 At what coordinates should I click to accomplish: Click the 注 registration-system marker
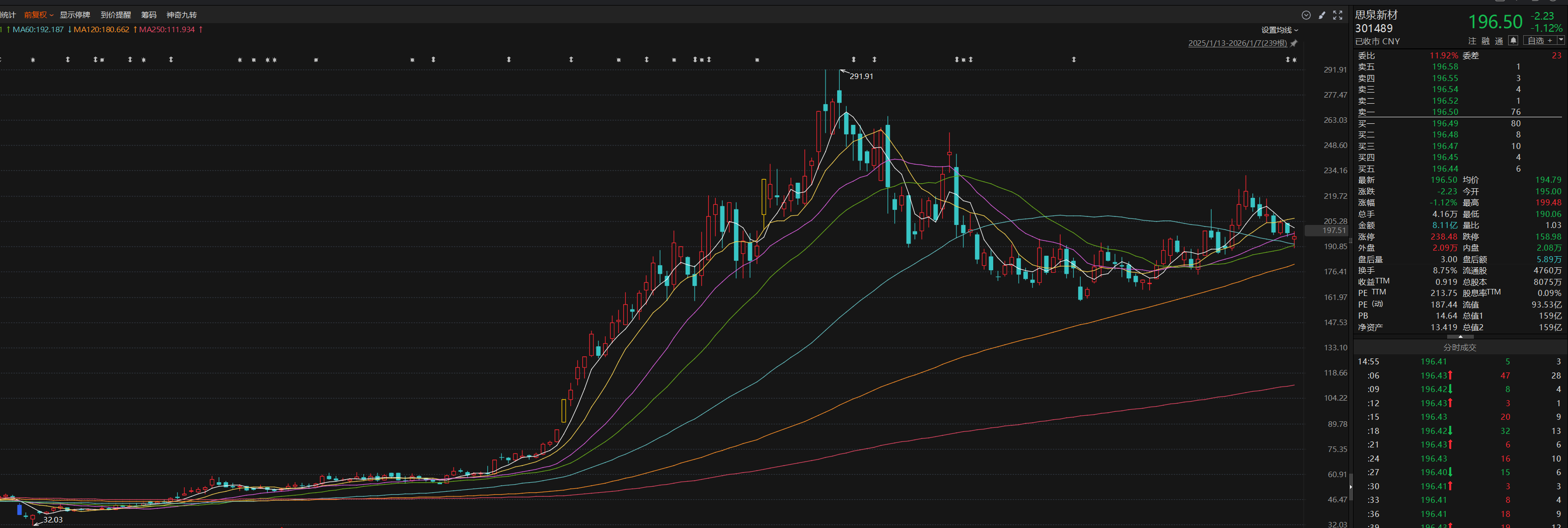pyautogui.click(x=1472, y=41)
